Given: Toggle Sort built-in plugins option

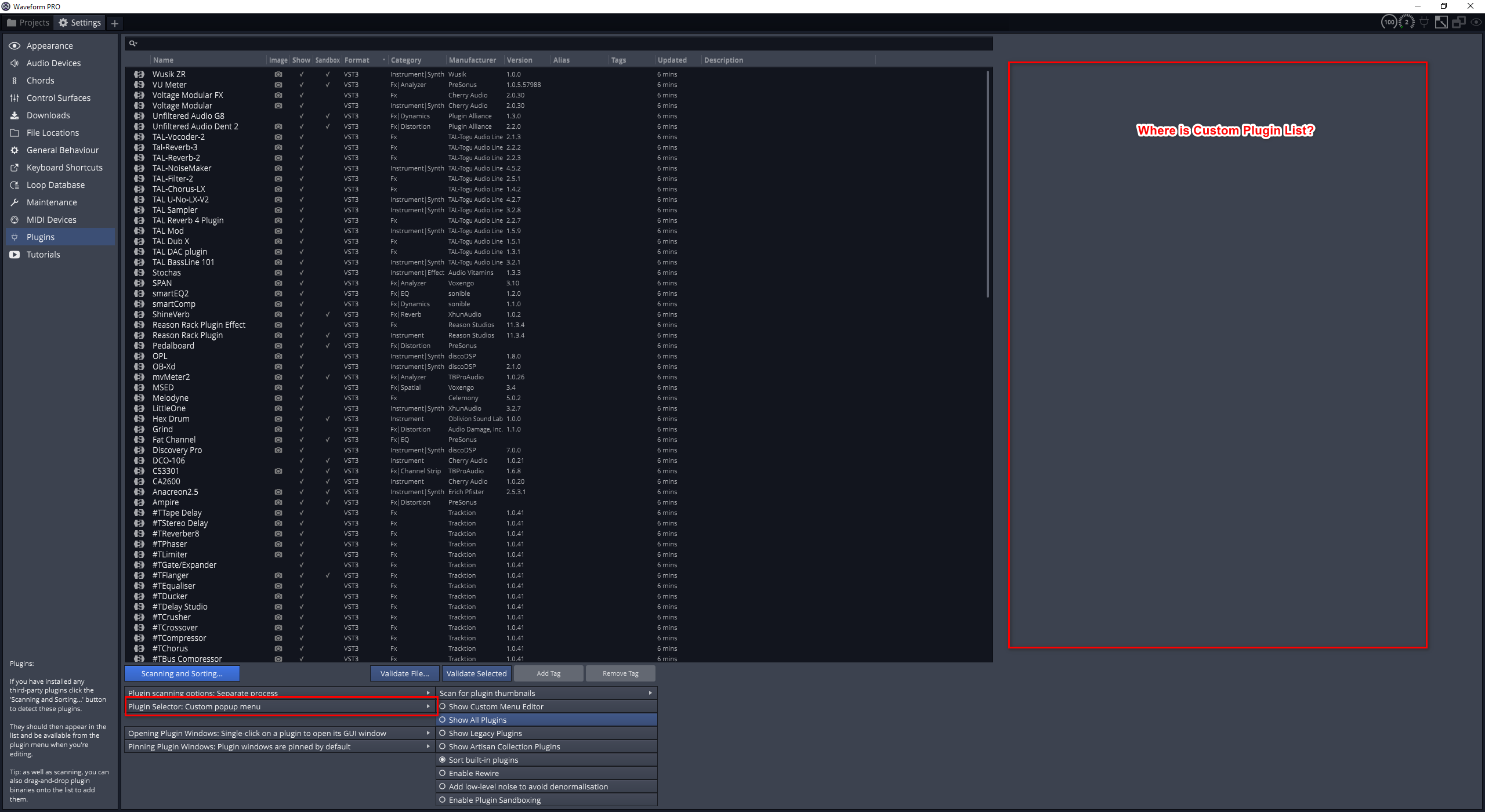Looking at the screenshot, I should click(546, 760).
